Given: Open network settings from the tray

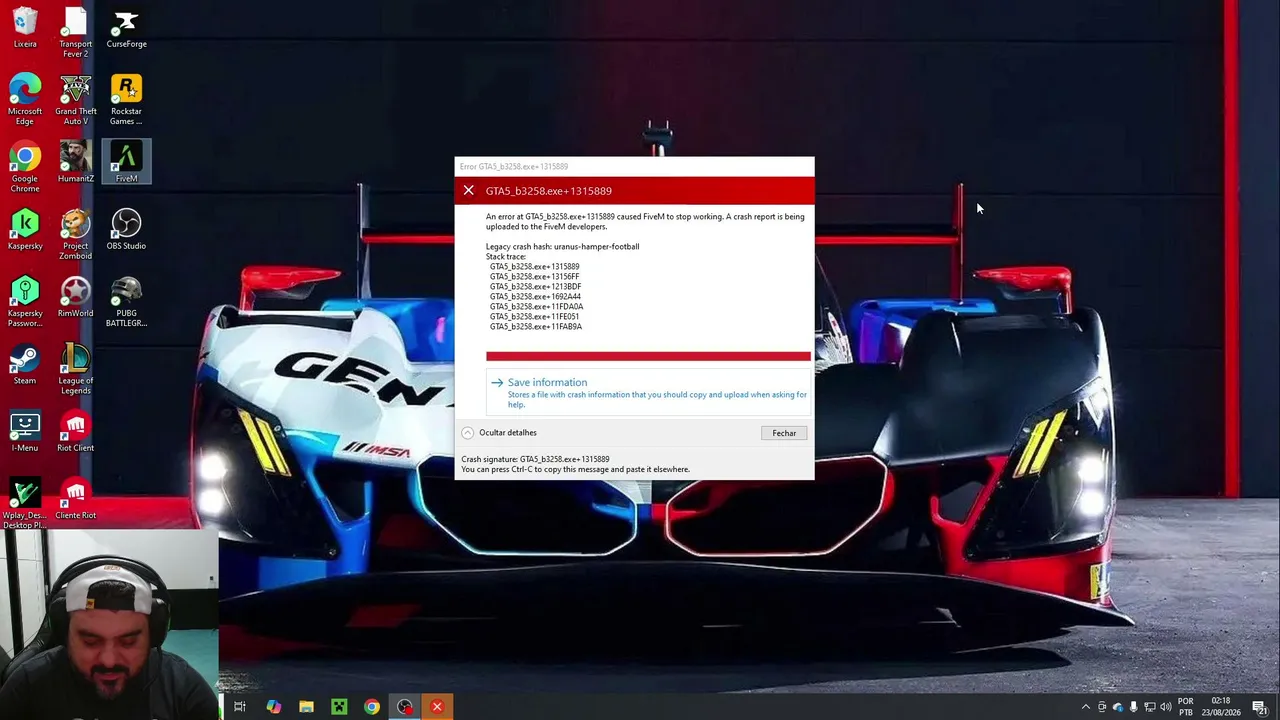Looking at the screenshot, I should pyautogui.click(x=1150, y=707).
